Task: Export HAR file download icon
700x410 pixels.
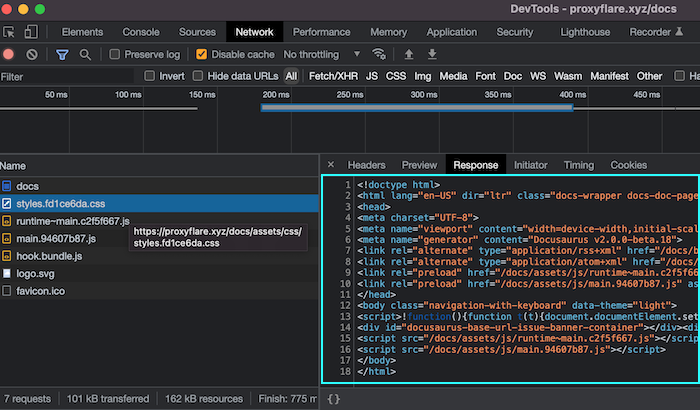Action: pos(432,54)
